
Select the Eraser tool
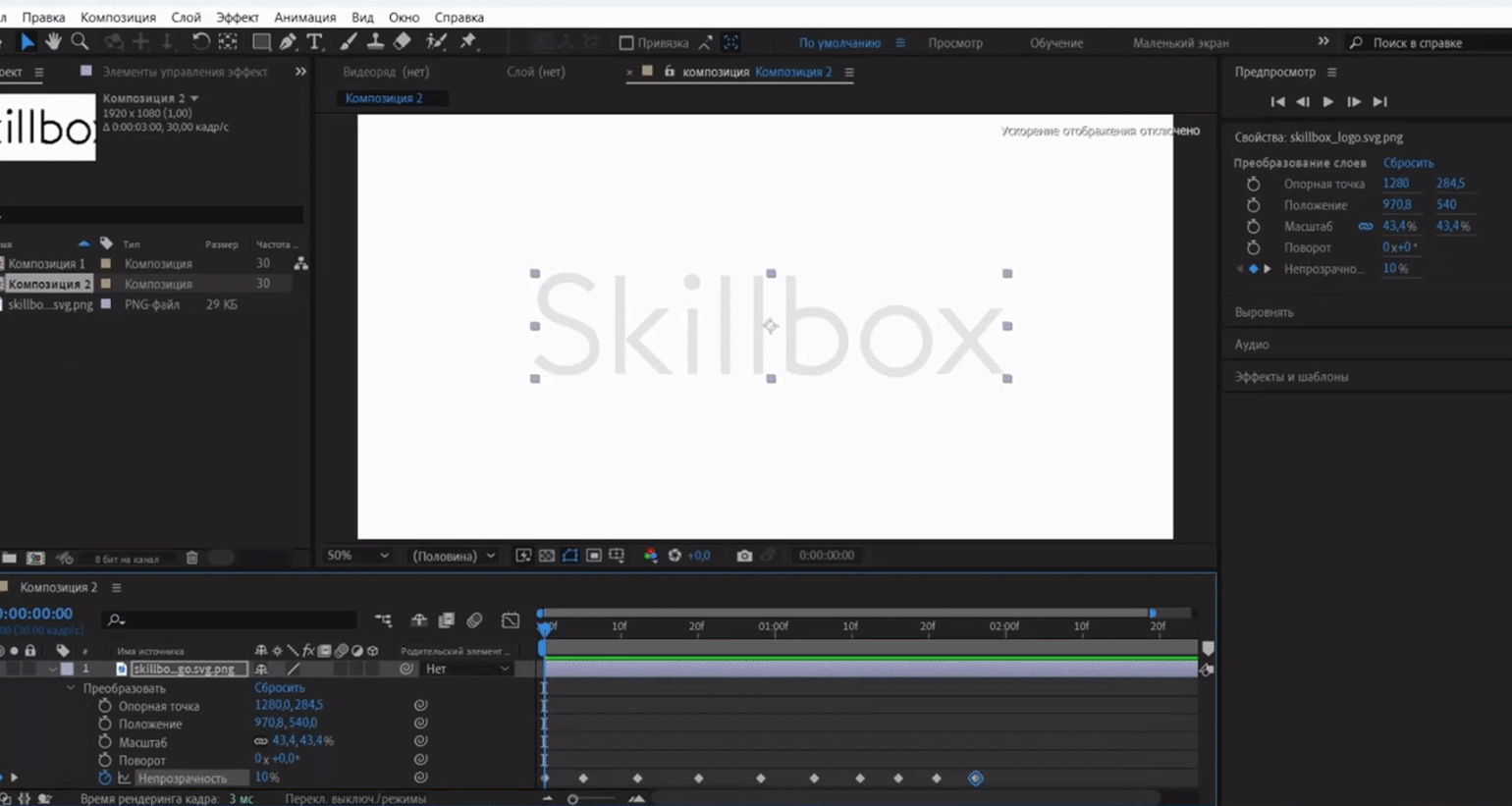[403, 41]
